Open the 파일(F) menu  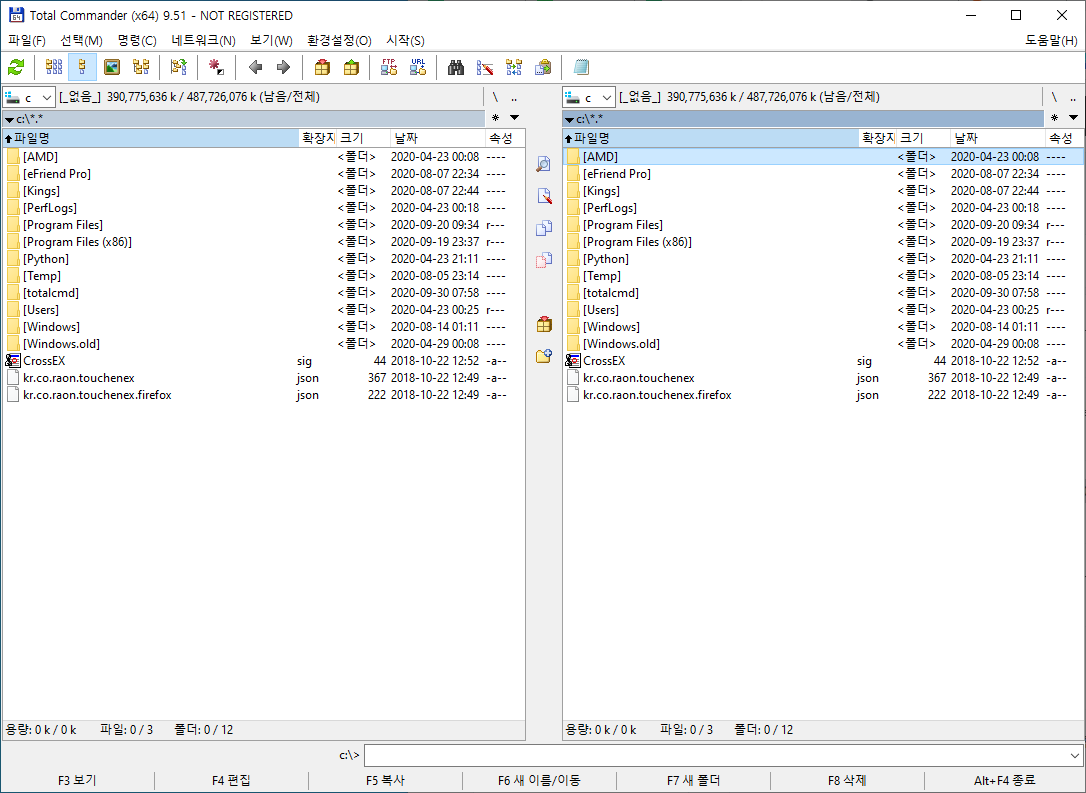pos(26,41)
